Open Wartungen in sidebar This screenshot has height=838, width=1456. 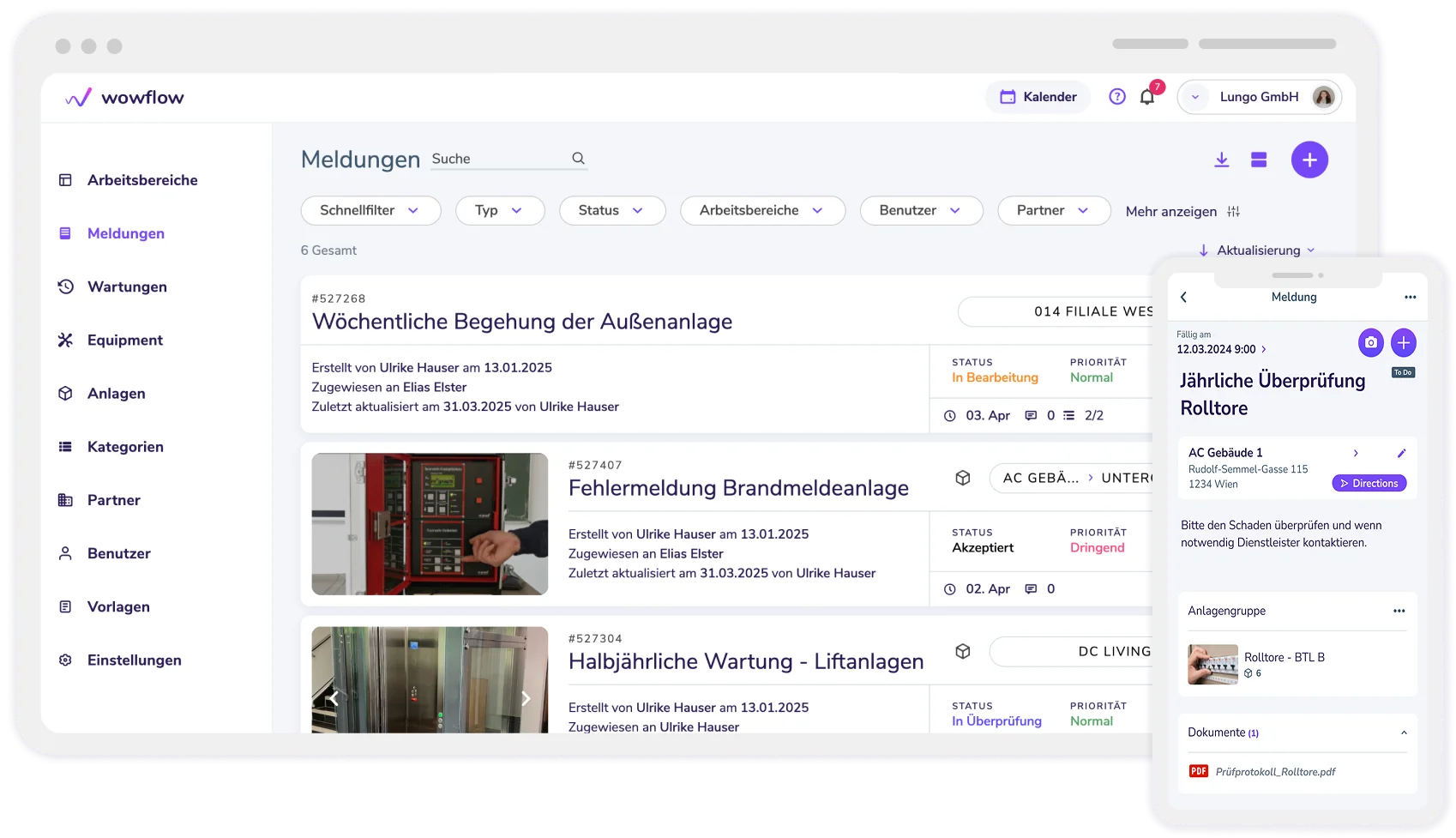point(112,286)
